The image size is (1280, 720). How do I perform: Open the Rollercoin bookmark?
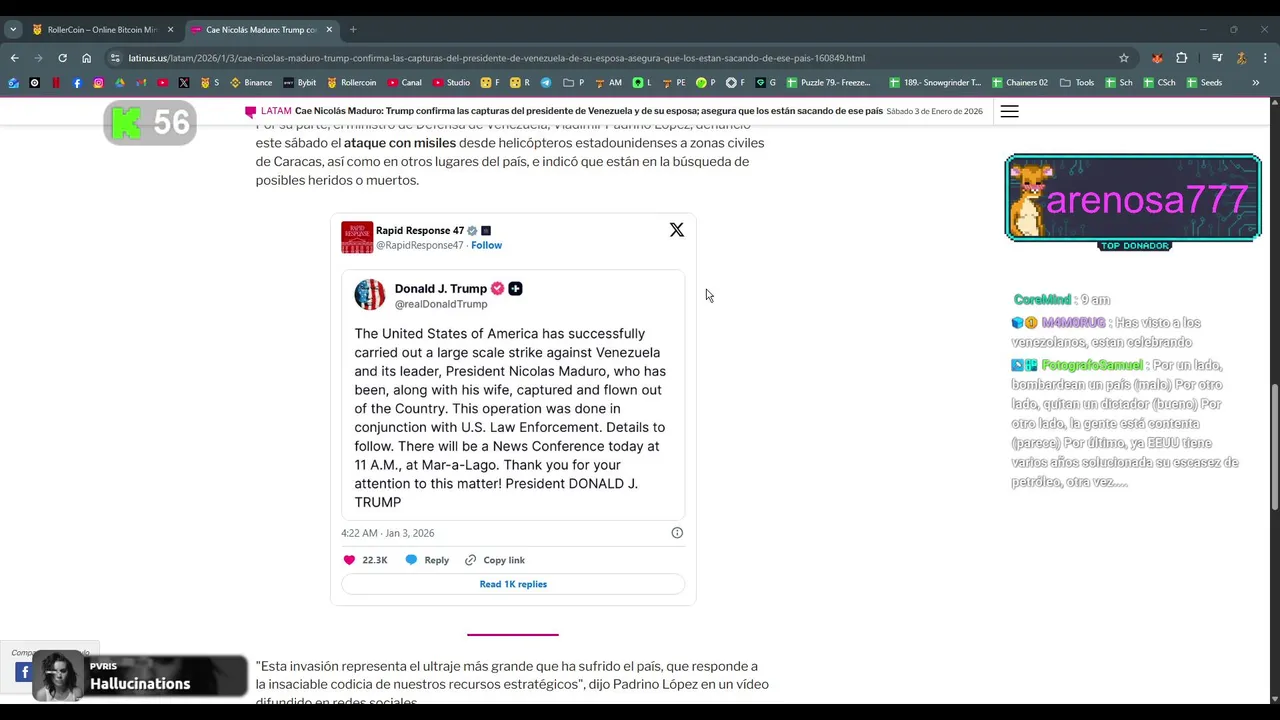[351, 83]
